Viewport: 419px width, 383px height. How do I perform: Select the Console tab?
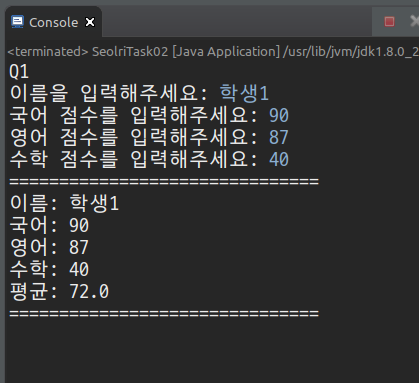click(53, 22)
